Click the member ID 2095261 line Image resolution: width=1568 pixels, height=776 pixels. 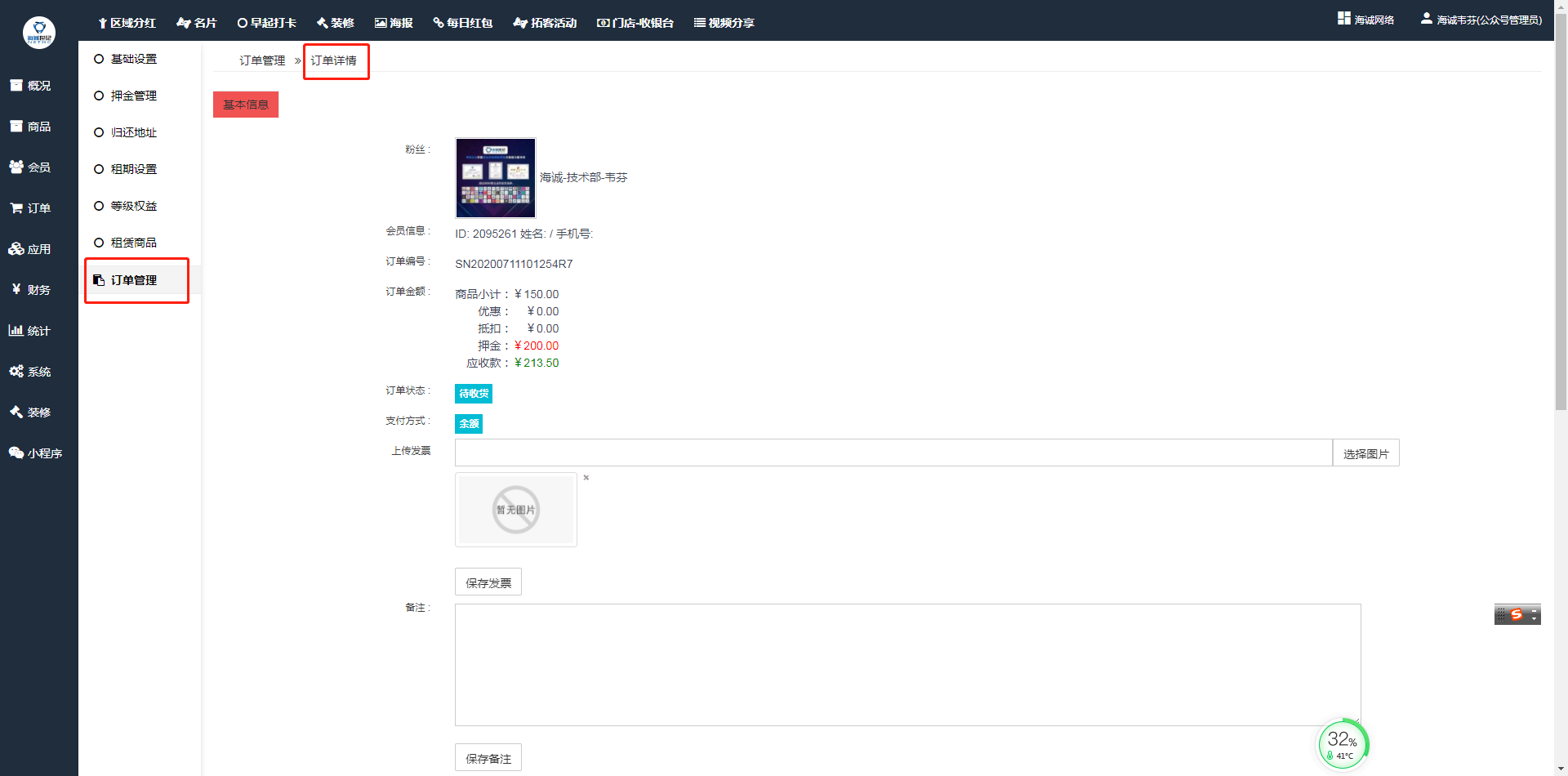coord(524,234)
